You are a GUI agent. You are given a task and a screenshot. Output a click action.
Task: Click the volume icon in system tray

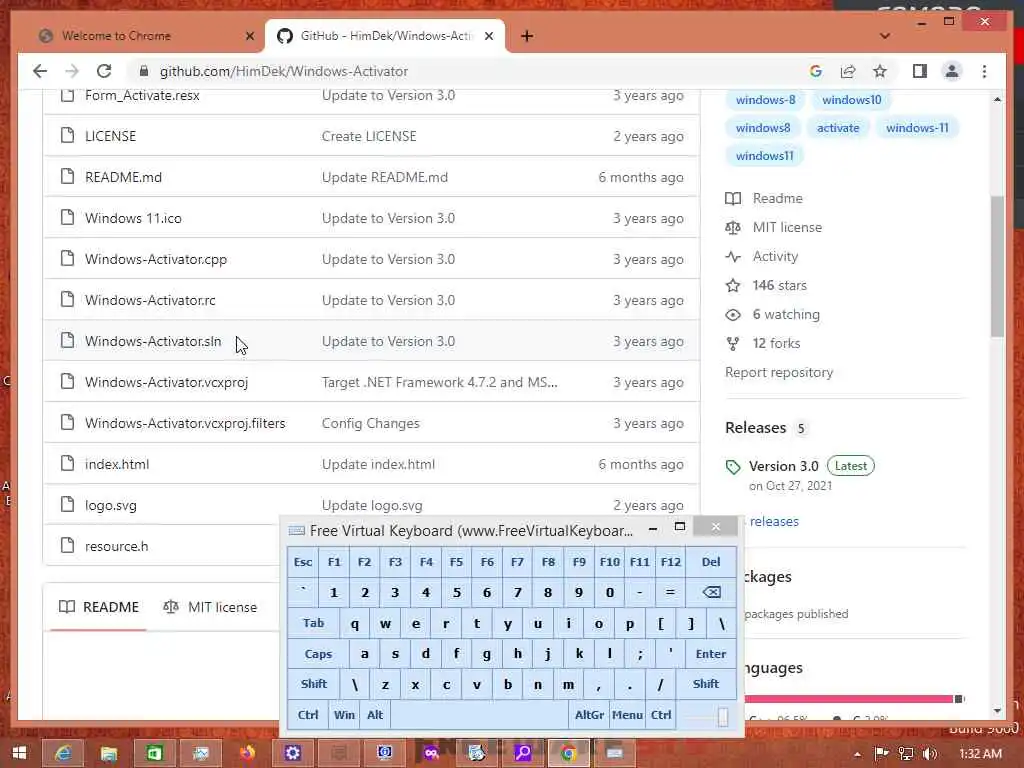pyautogui.click(x=930, y=754)
